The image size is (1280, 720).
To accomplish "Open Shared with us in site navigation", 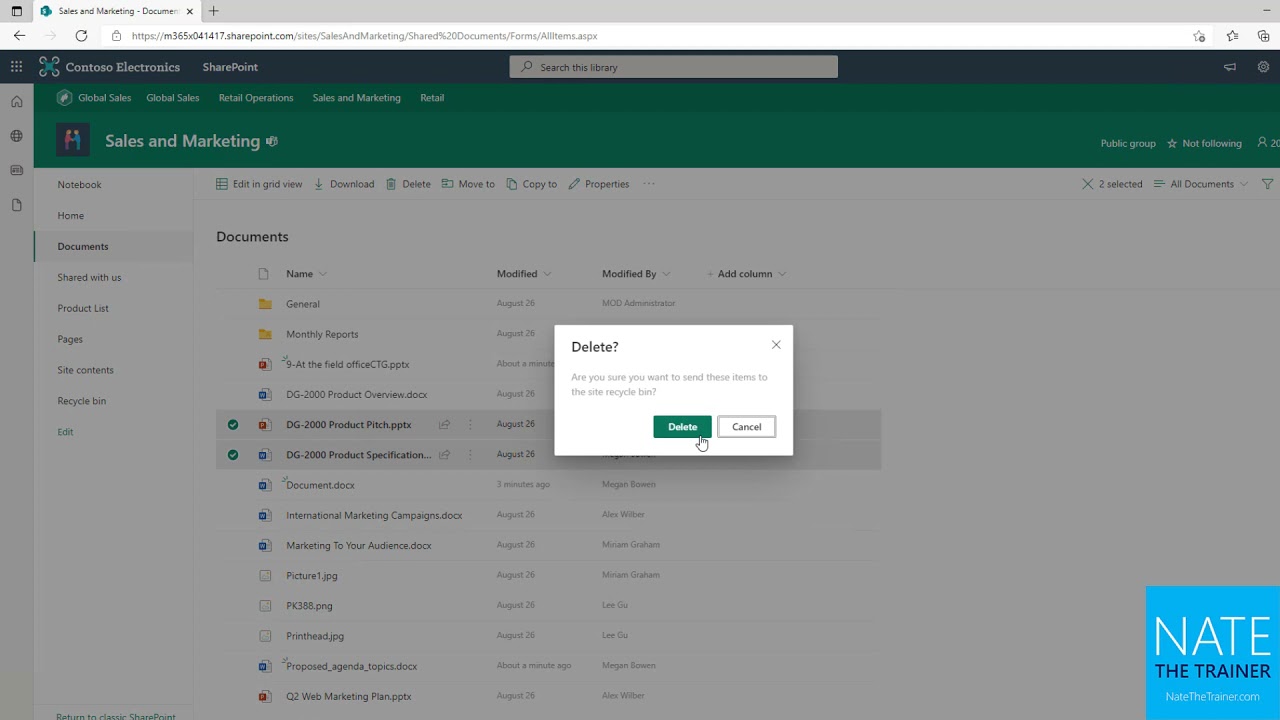I will [x=89, y=277].
